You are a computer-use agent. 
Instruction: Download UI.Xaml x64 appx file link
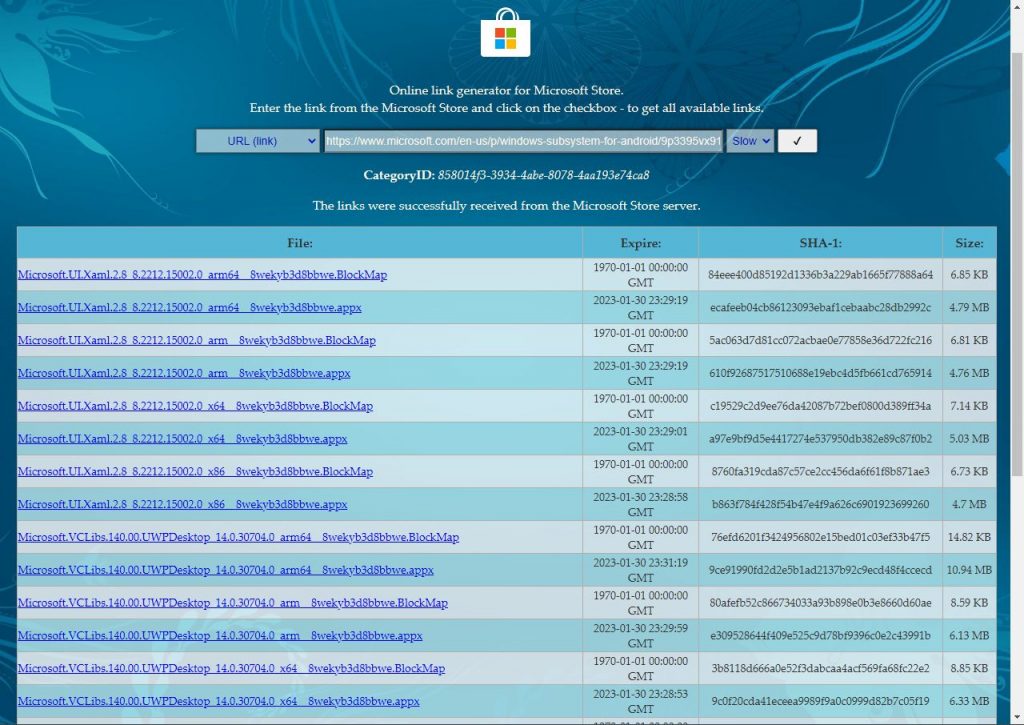click(x=182, y=439)
